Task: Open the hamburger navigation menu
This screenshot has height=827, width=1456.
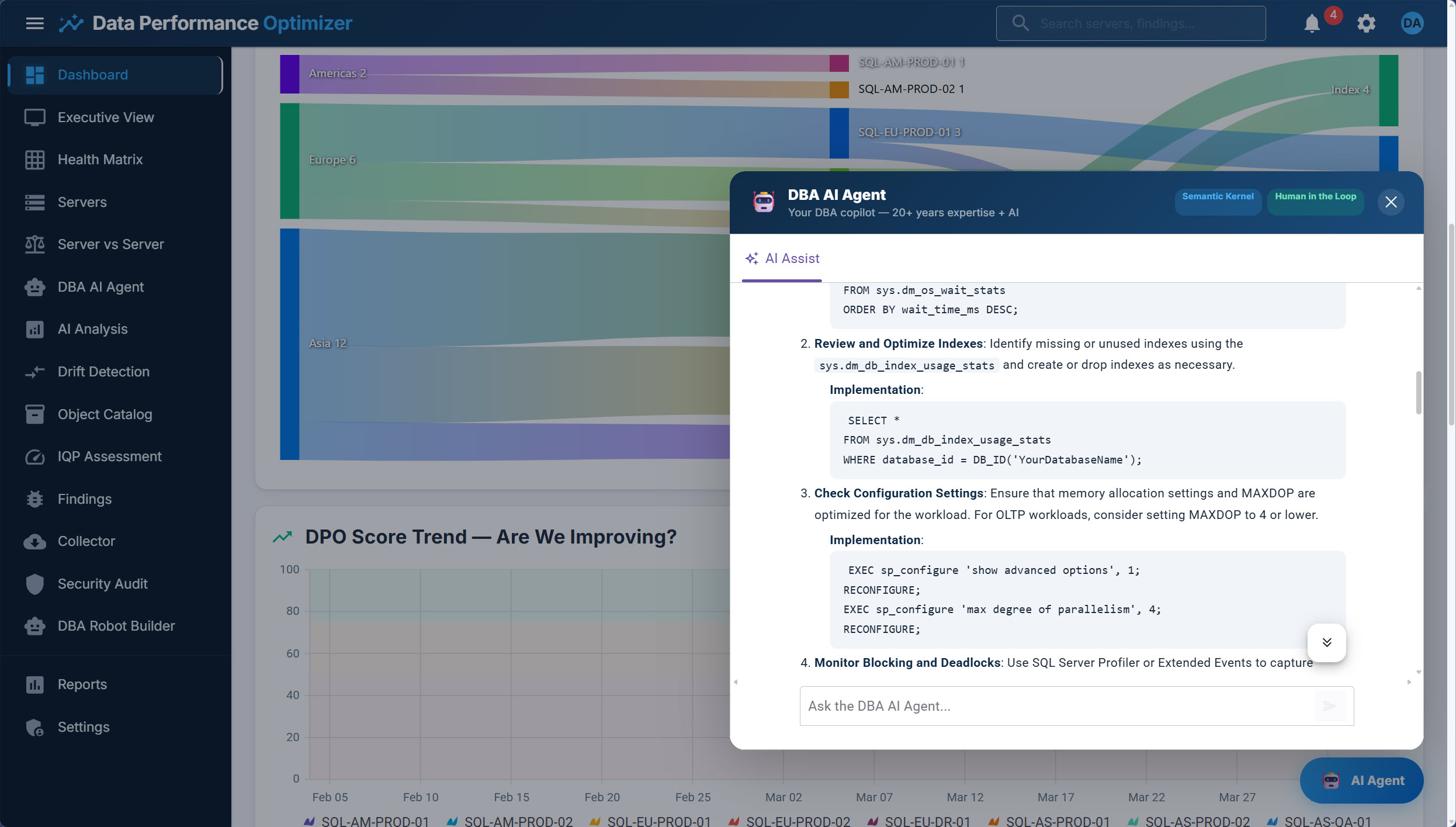Action: 35,23
